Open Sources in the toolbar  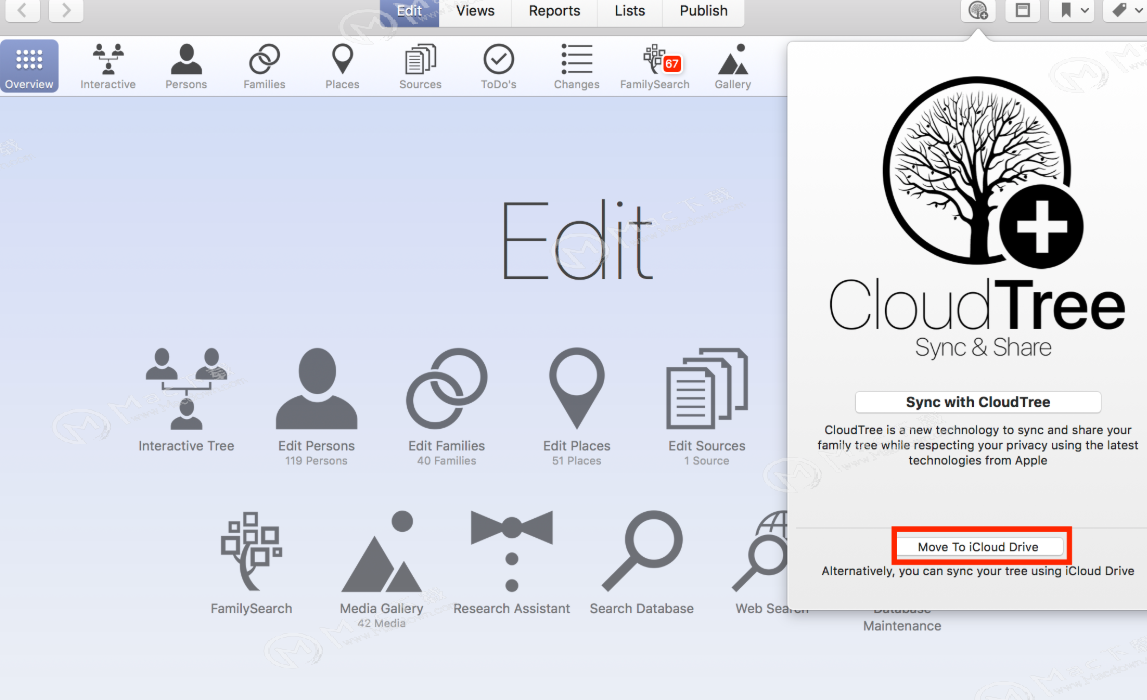[421, 66]
